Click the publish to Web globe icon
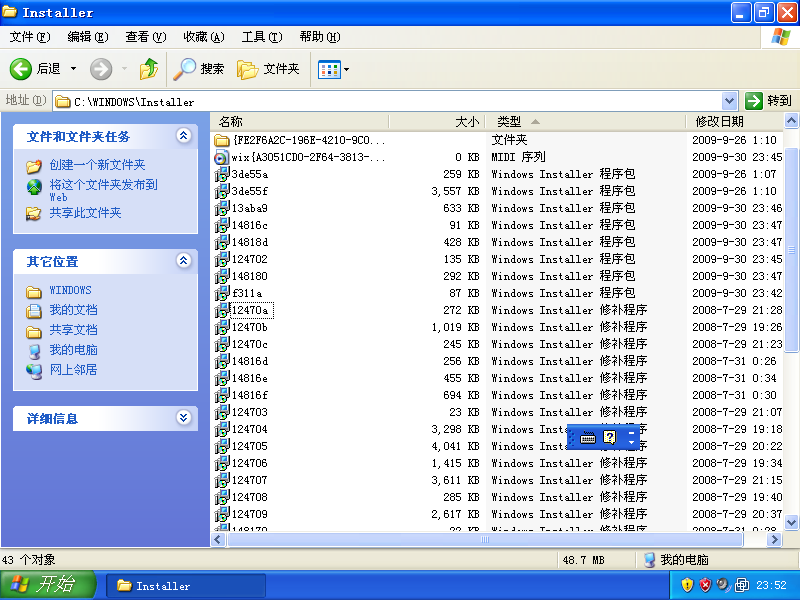Image resolution: width=800 pixels, height=600 pixels. coord(34,187)
